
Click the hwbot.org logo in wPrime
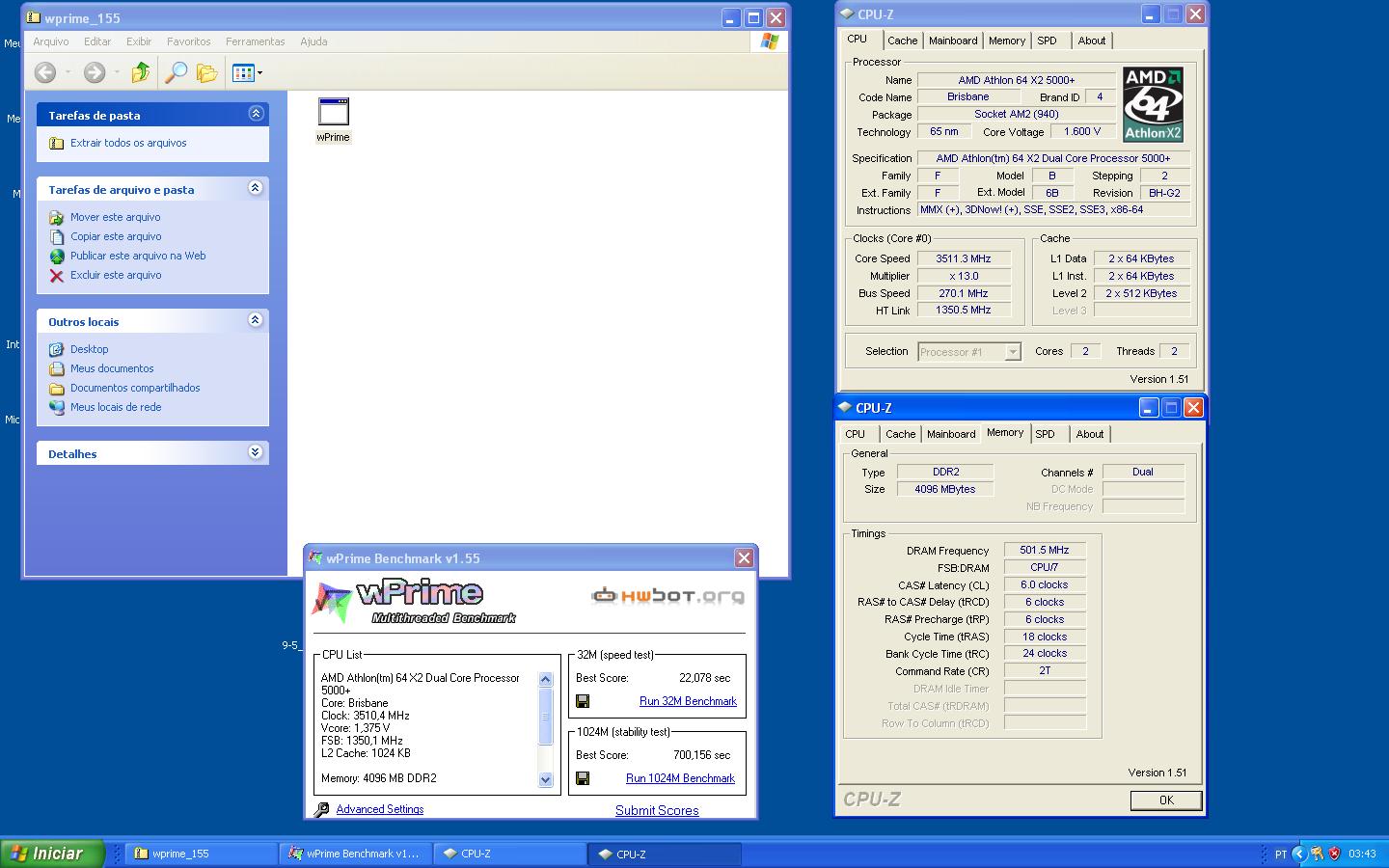(x=667, y=596)
